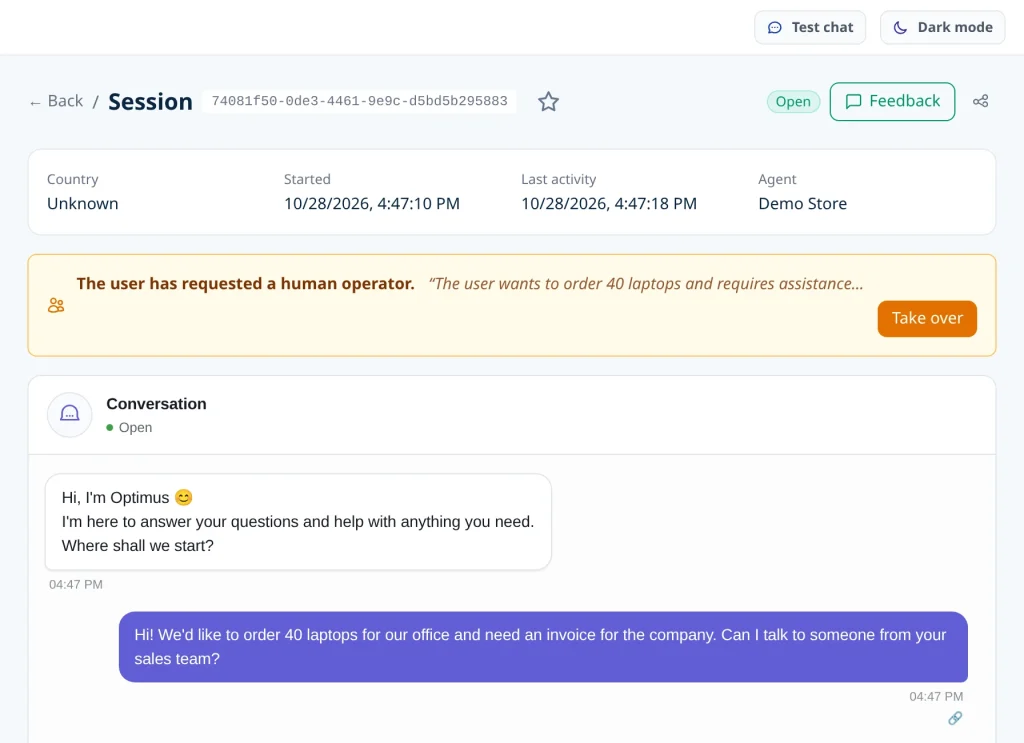Click the Open status under Conversation
Image resolution: width=1024 pixels, height=743 pixels.
tap(129, 428)
